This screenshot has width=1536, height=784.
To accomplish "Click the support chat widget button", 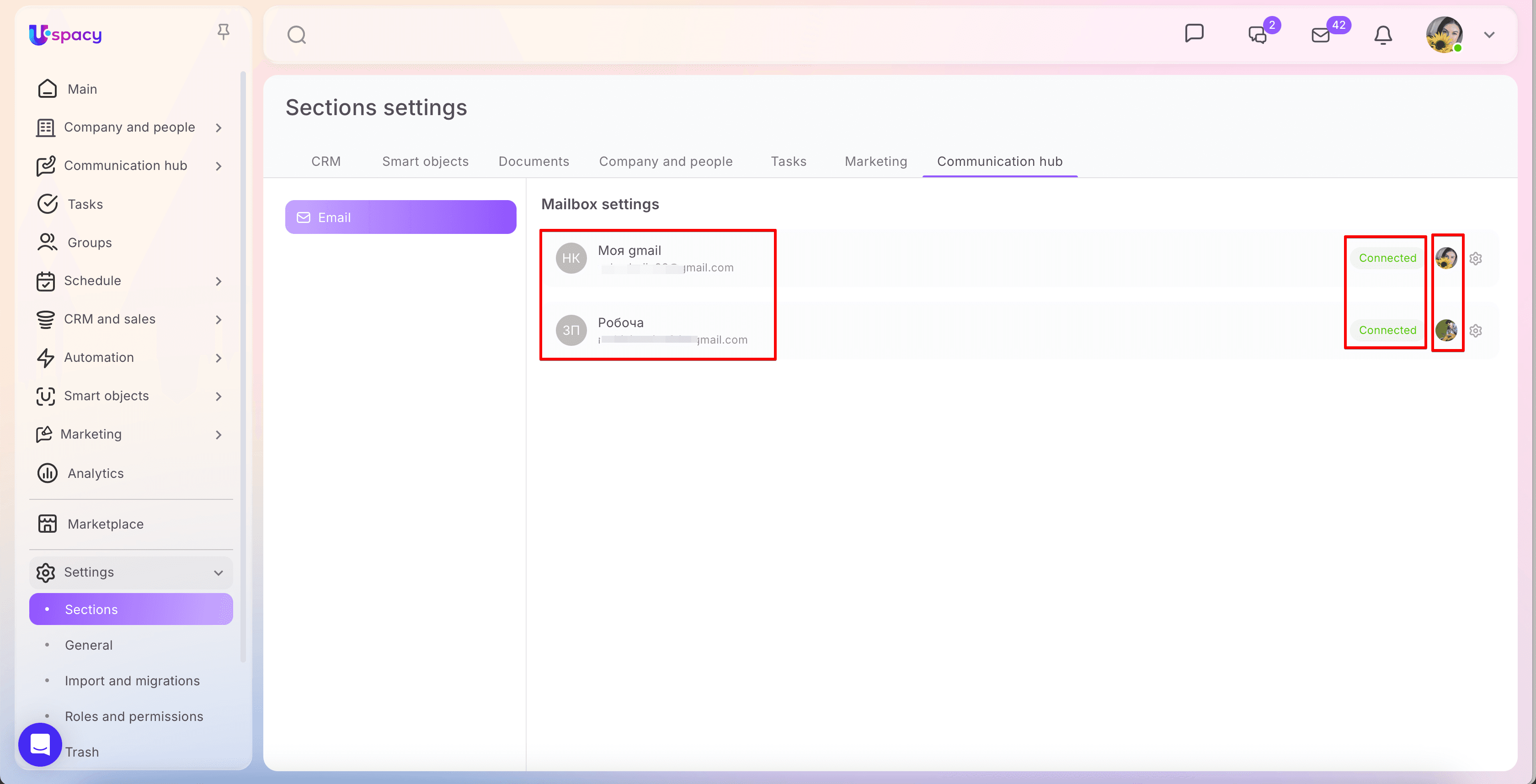I will (x=40, y=744).
